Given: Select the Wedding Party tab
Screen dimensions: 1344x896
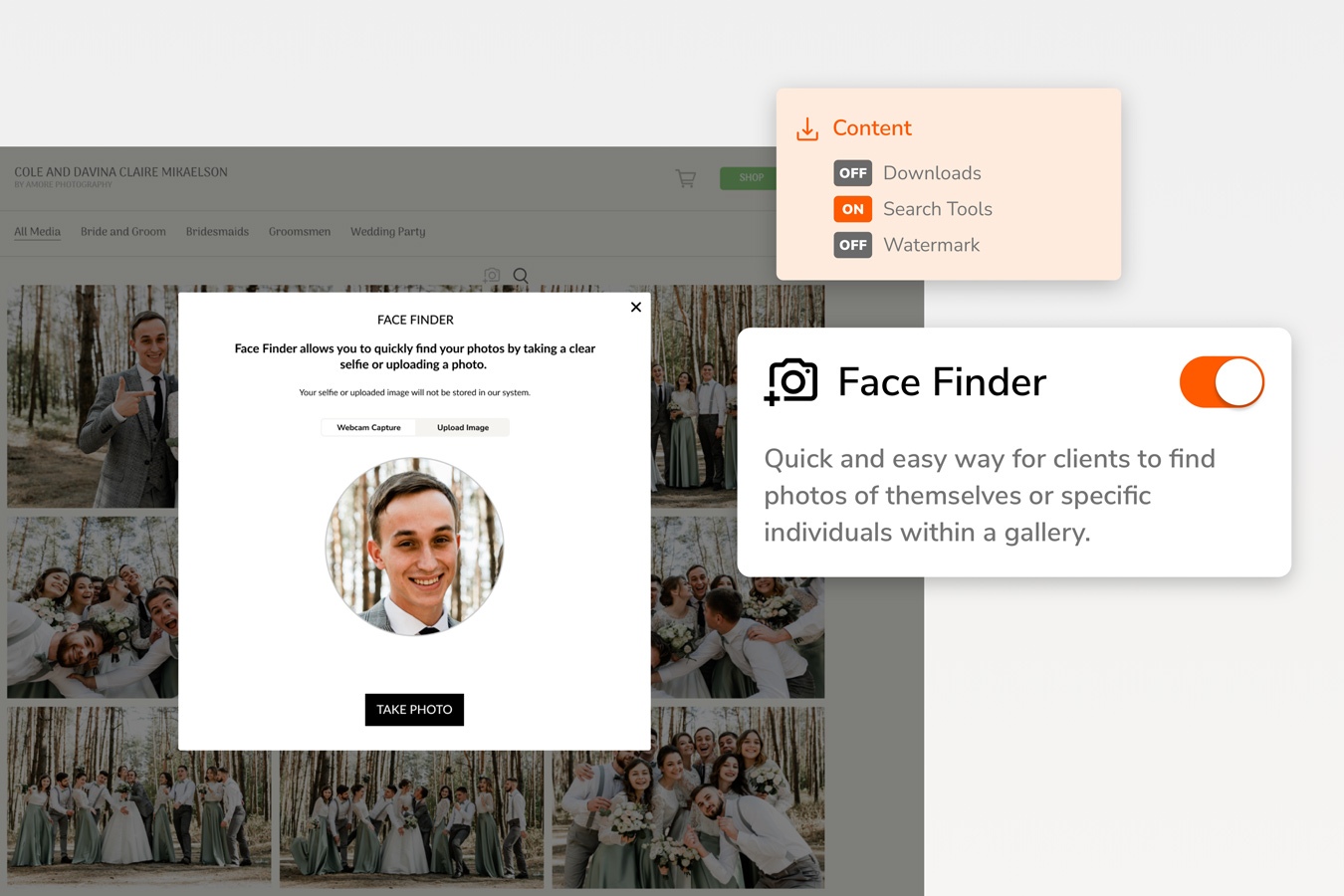Looking at the screenshot, I should point(387,231).
